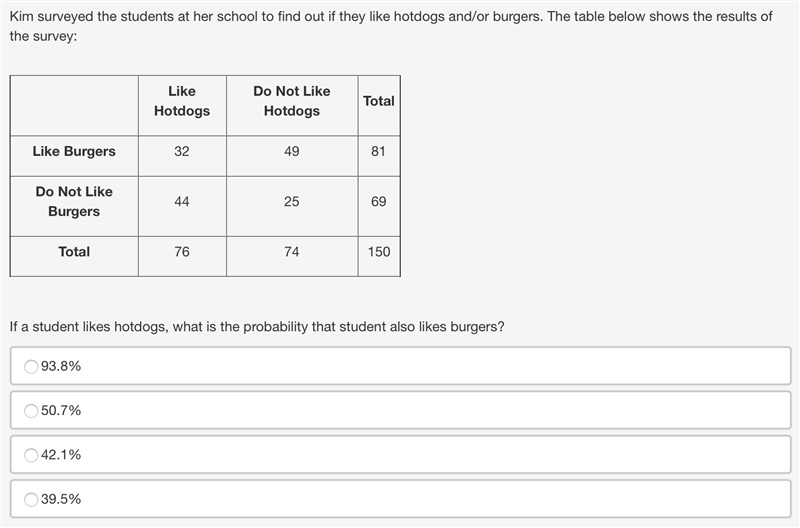Click the table cell showing 44

tap(182, 206)
